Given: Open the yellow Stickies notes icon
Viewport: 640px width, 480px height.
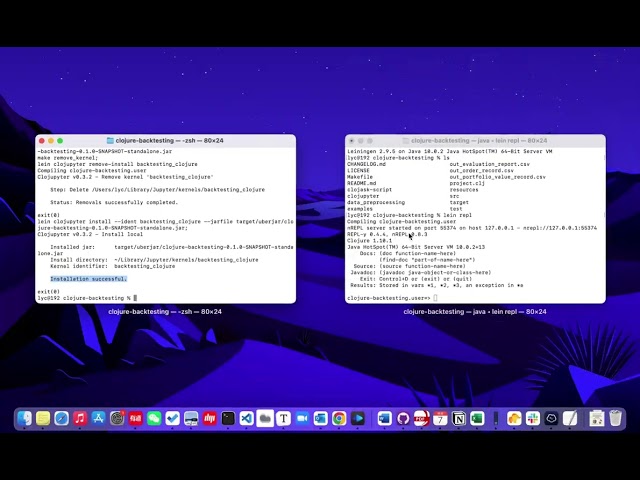Looking at the screenshot, I should (43, 418).
